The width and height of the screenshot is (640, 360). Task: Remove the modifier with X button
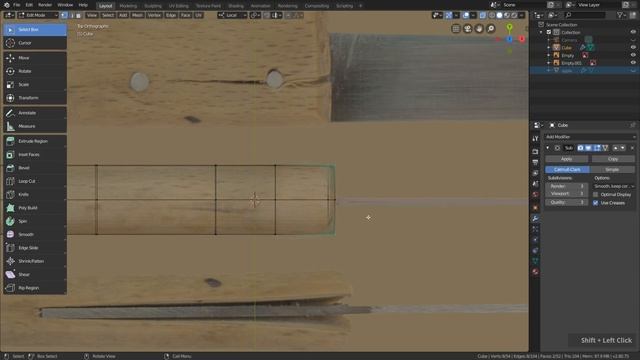point(632,148)
